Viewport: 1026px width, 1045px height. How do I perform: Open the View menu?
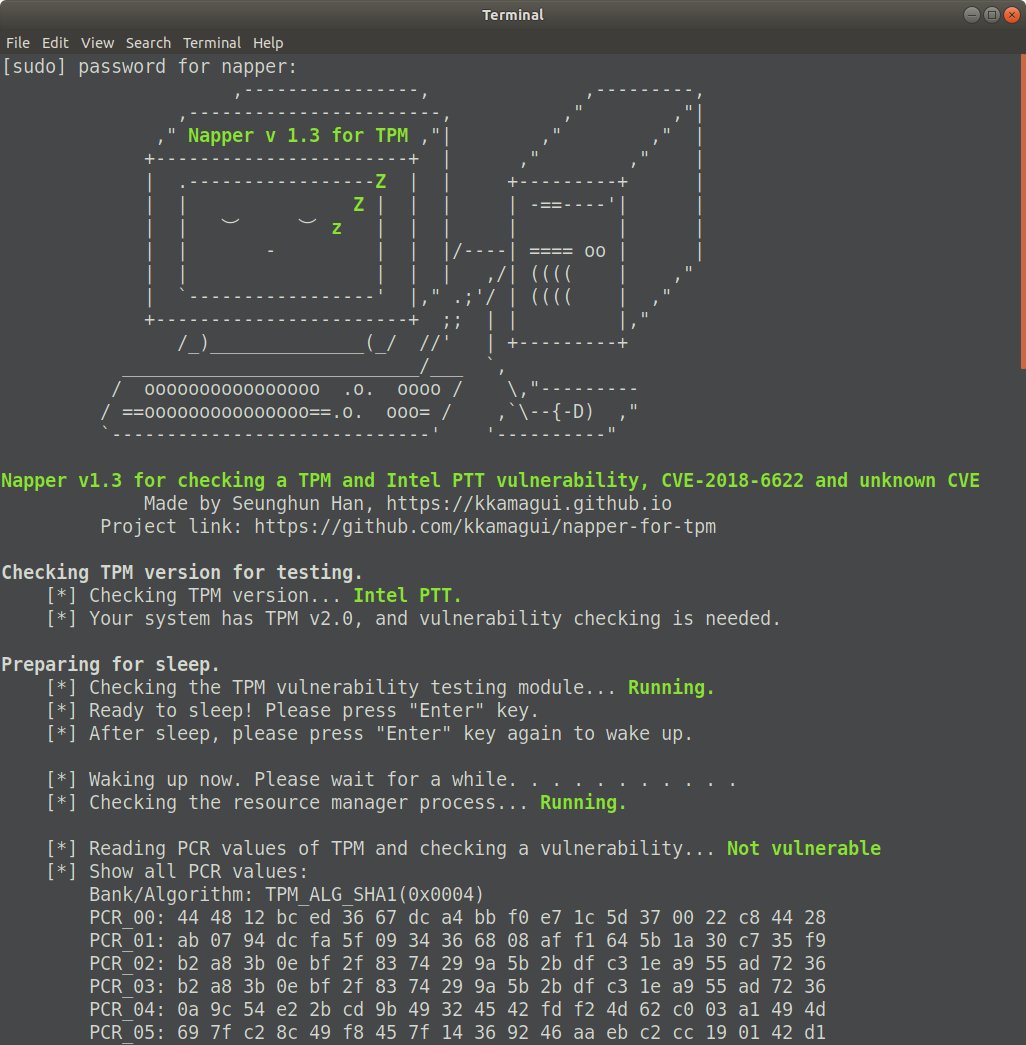(x=97, y=43)
